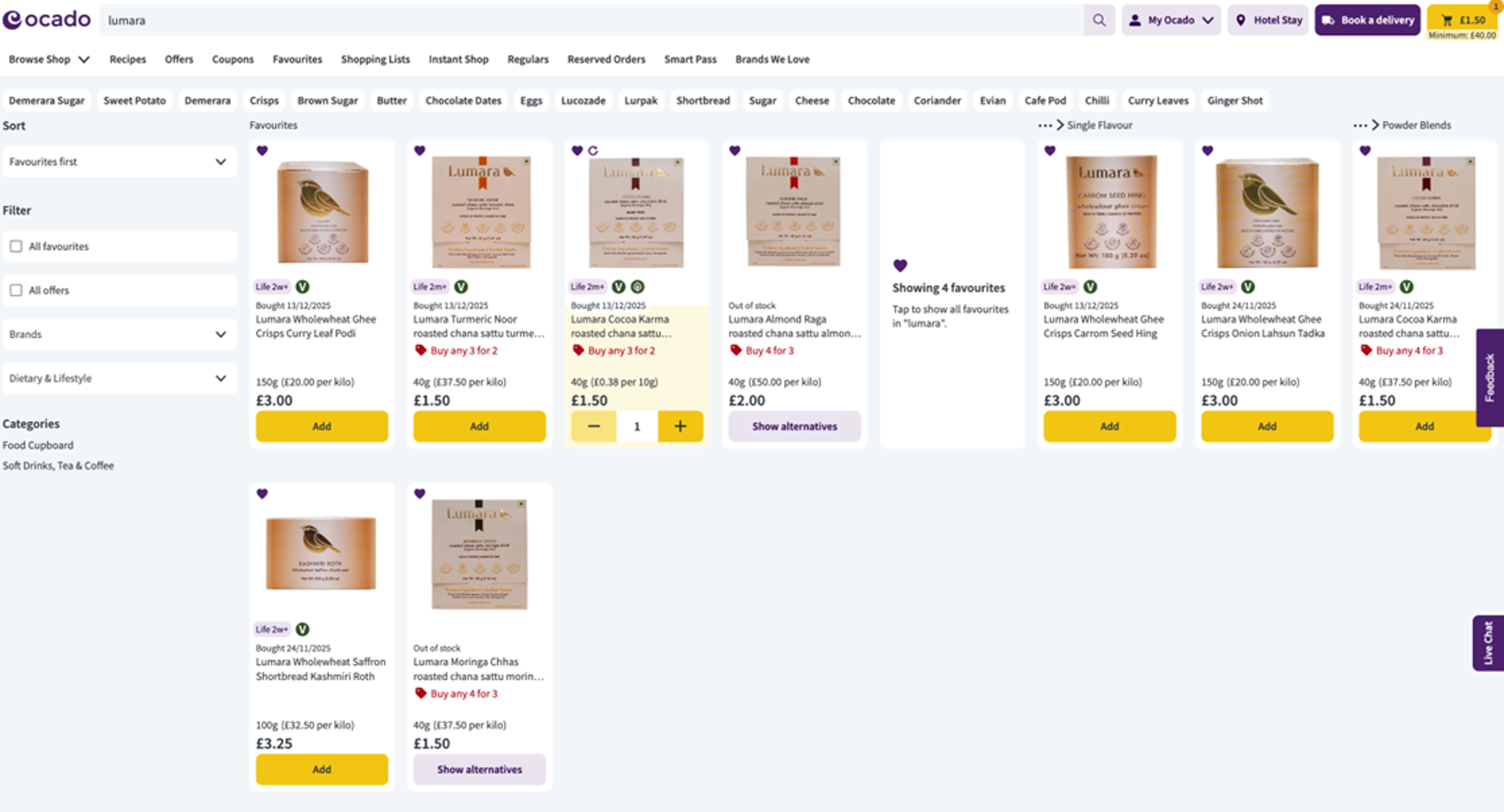Click the Lumara Carrom Seed Hing product image
This screenshot has width=1504, height=812.
tap(1111, 212)
